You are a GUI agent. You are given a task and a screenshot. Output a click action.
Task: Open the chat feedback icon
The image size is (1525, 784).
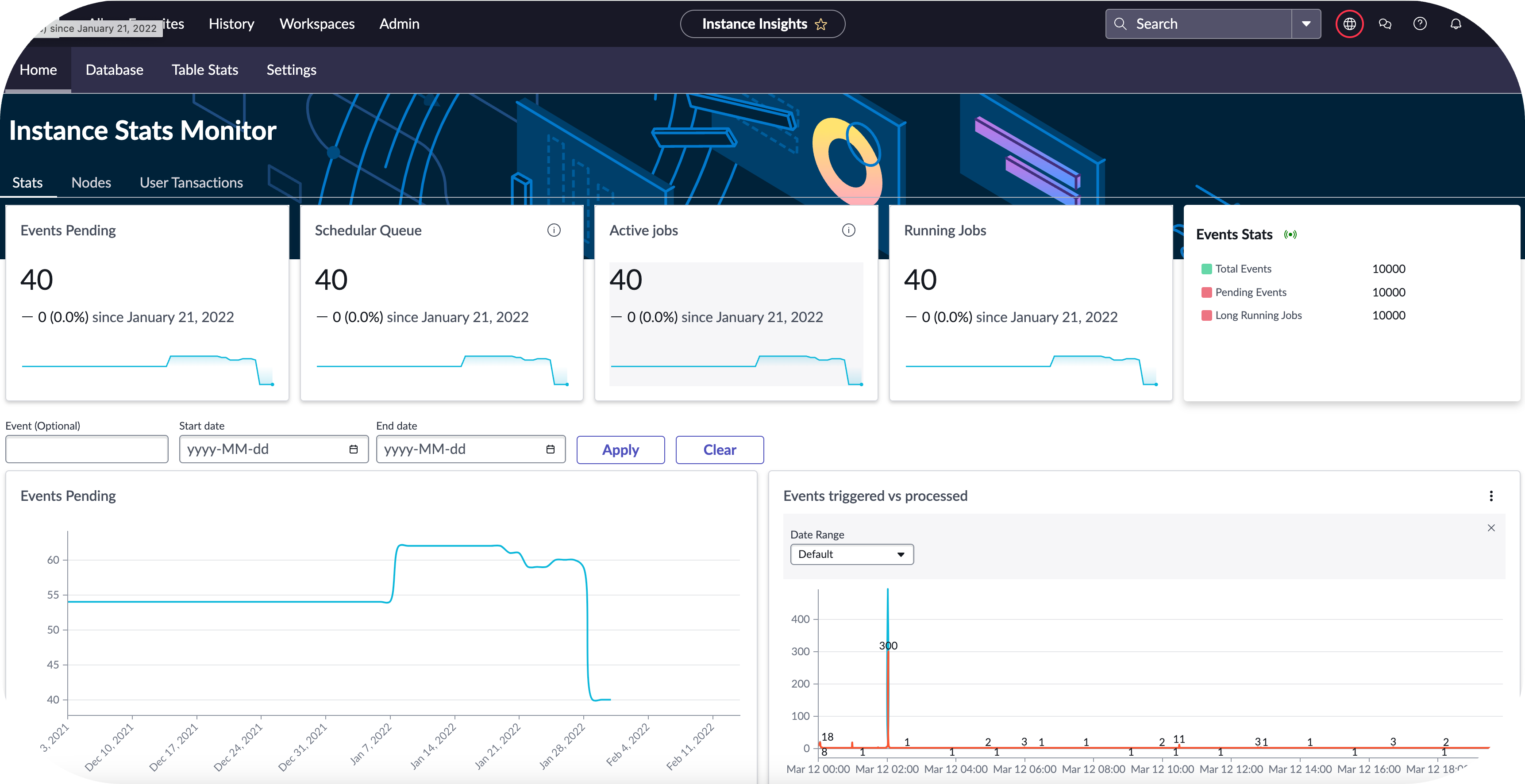pos(1385,23)
